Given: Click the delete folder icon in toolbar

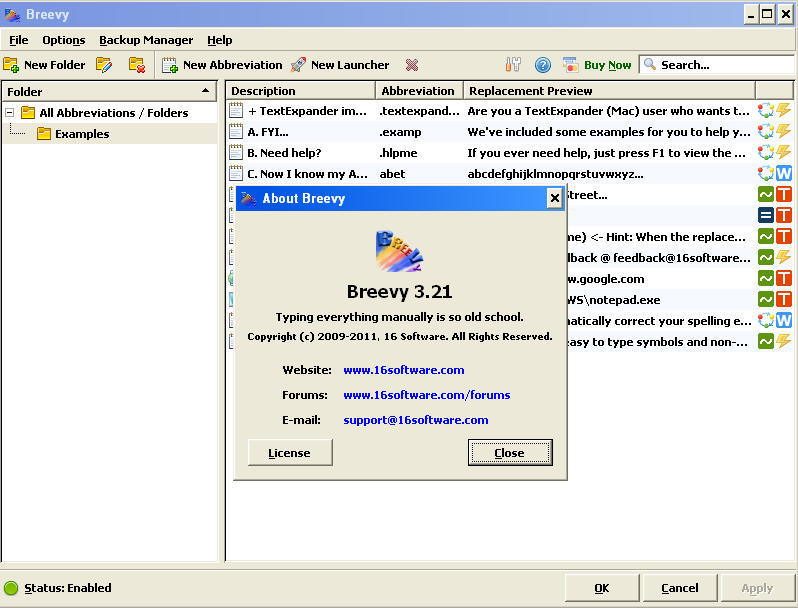Looking at the screenshot, I should pyautogui.click(x=137, y=65).
